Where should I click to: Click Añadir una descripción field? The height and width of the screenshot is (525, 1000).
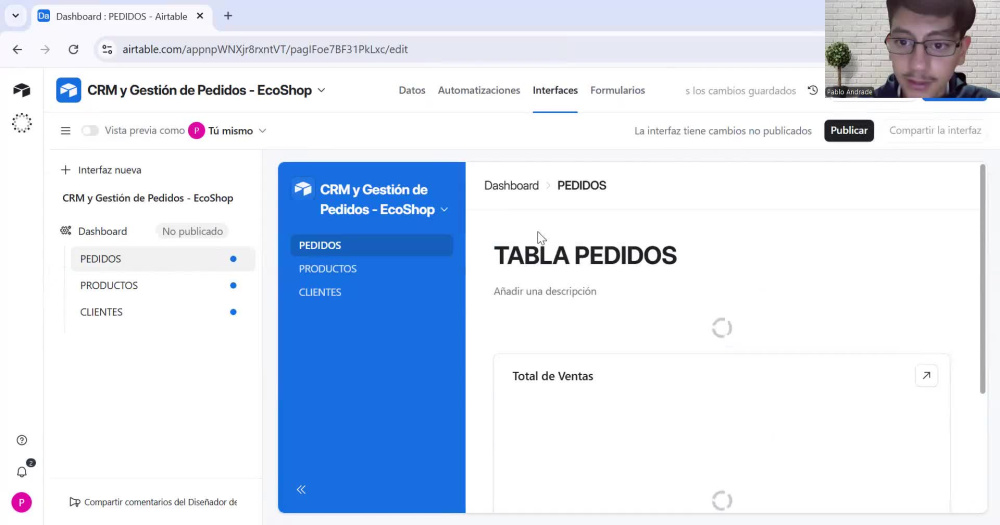[x=545, y=292]
